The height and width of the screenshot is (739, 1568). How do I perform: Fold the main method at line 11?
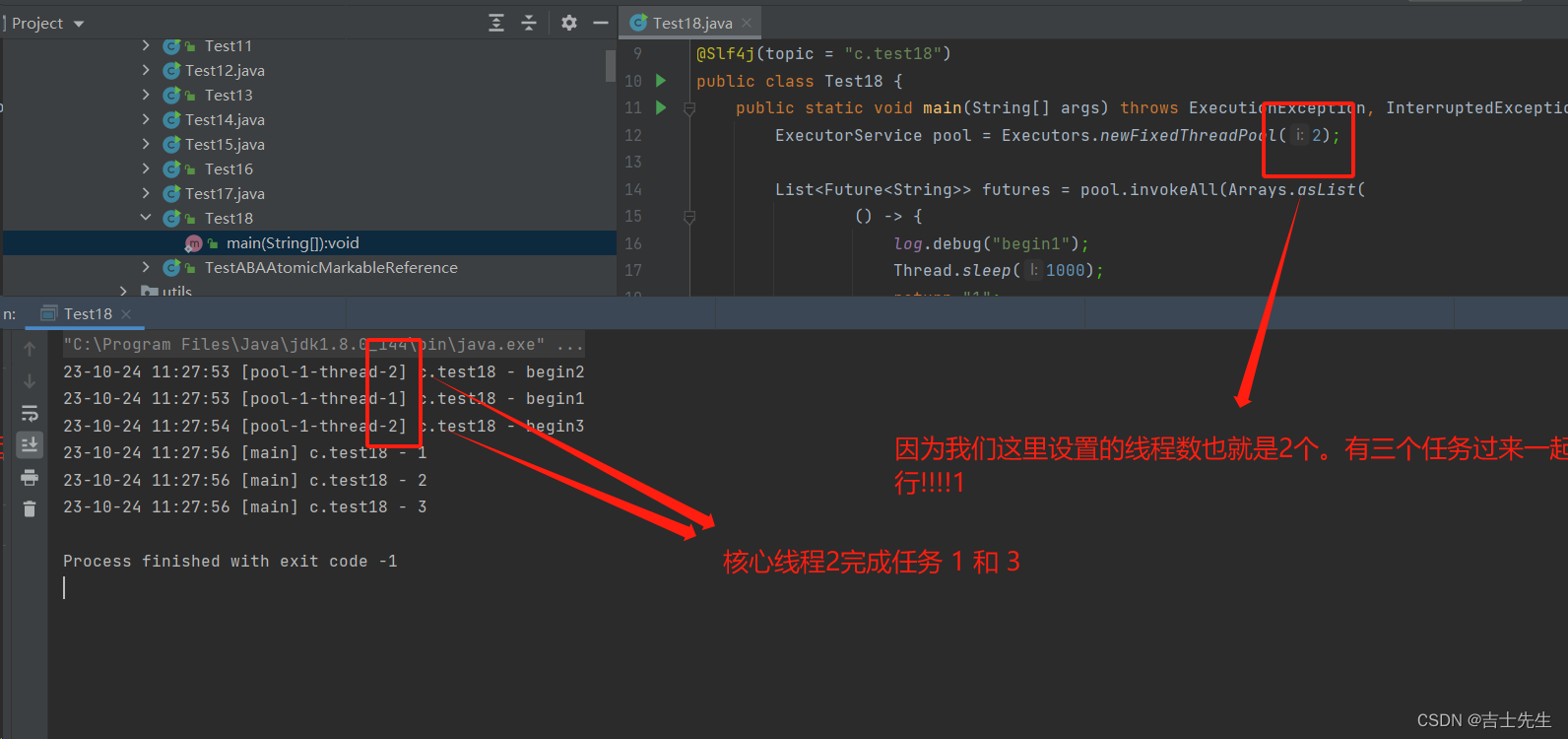coord(689,108)
